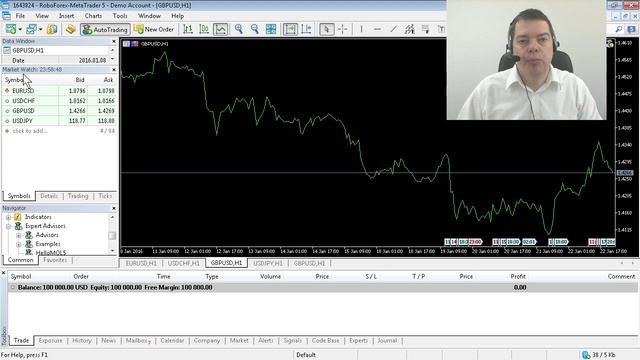Viewport: 640px width, 360px height.
Task: Open the New Chart dropdown arrow
Action: pyautogui.click(x=20, y=29)
